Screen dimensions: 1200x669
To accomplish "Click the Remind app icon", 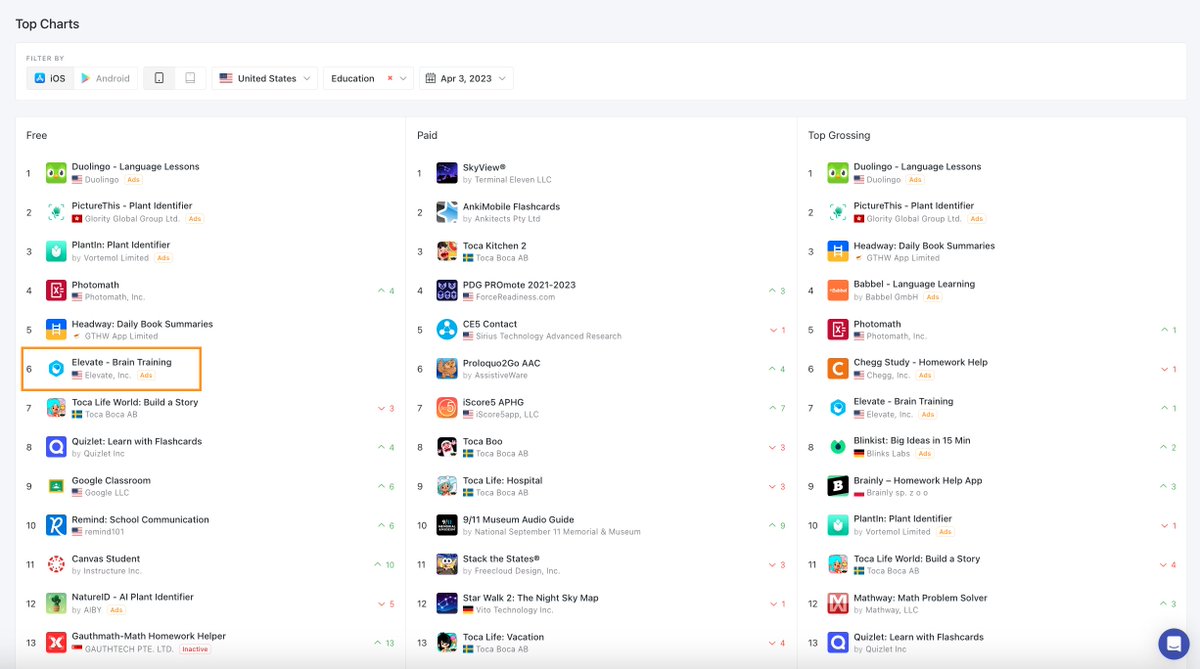I will [56, 526].
